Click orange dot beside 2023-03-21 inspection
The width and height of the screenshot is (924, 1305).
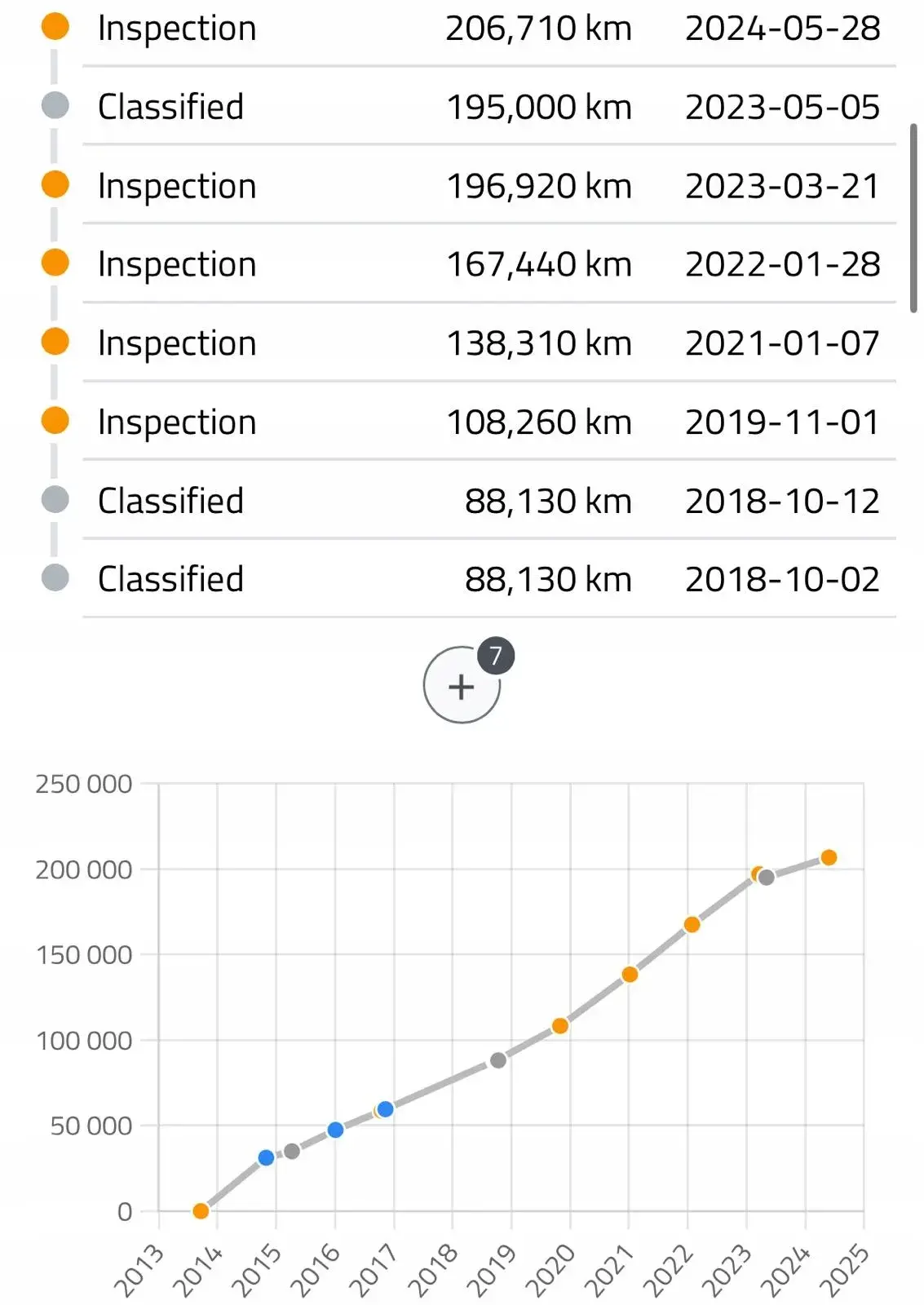click(x=55, y=184)
